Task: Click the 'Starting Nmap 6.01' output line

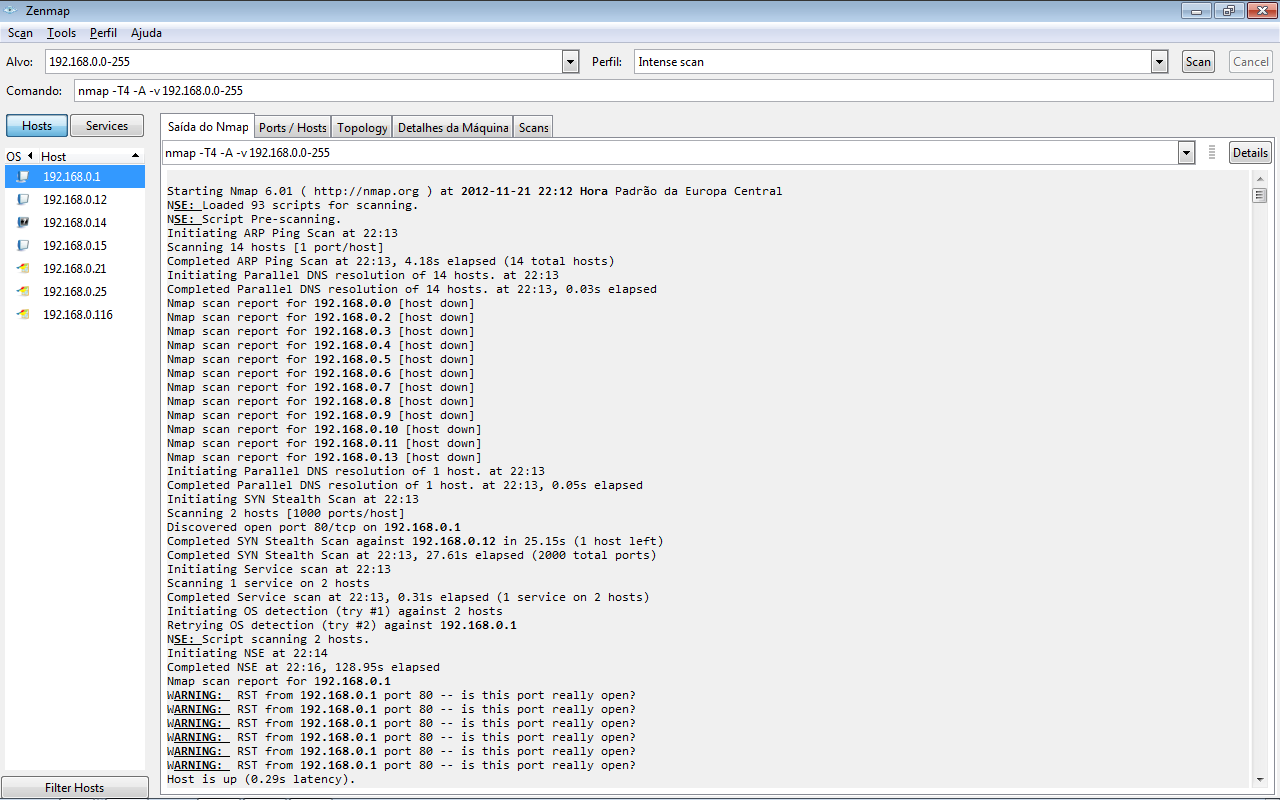Action: click(x=475, y=191)
